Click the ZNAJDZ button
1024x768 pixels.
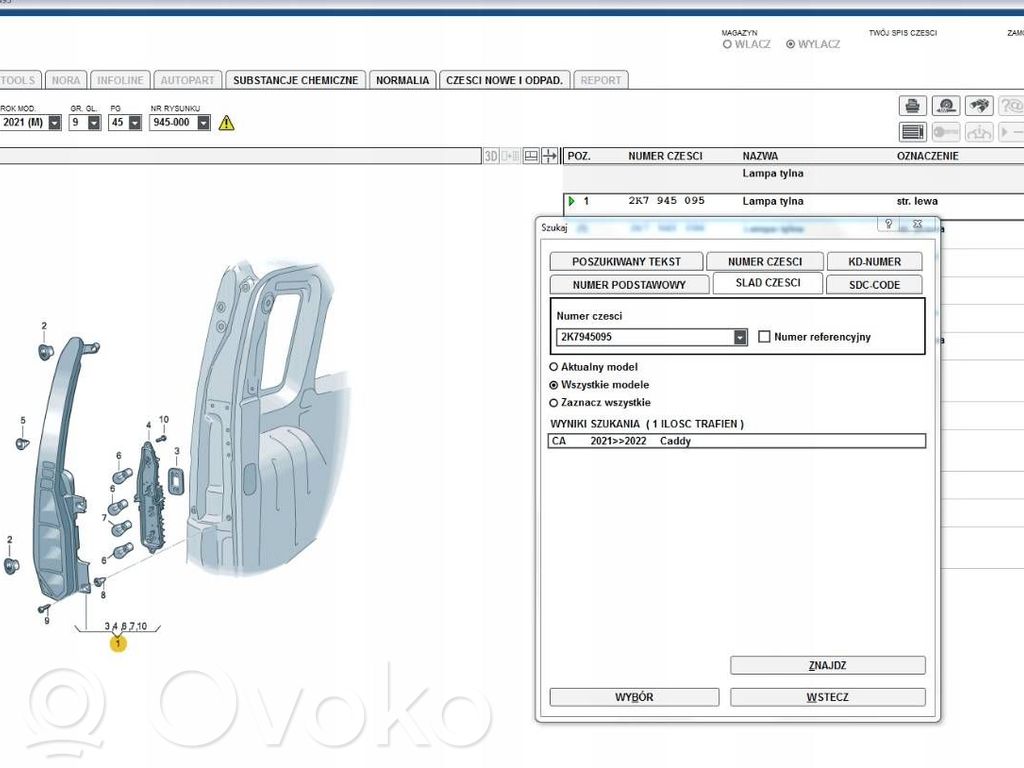click(827, 665)
